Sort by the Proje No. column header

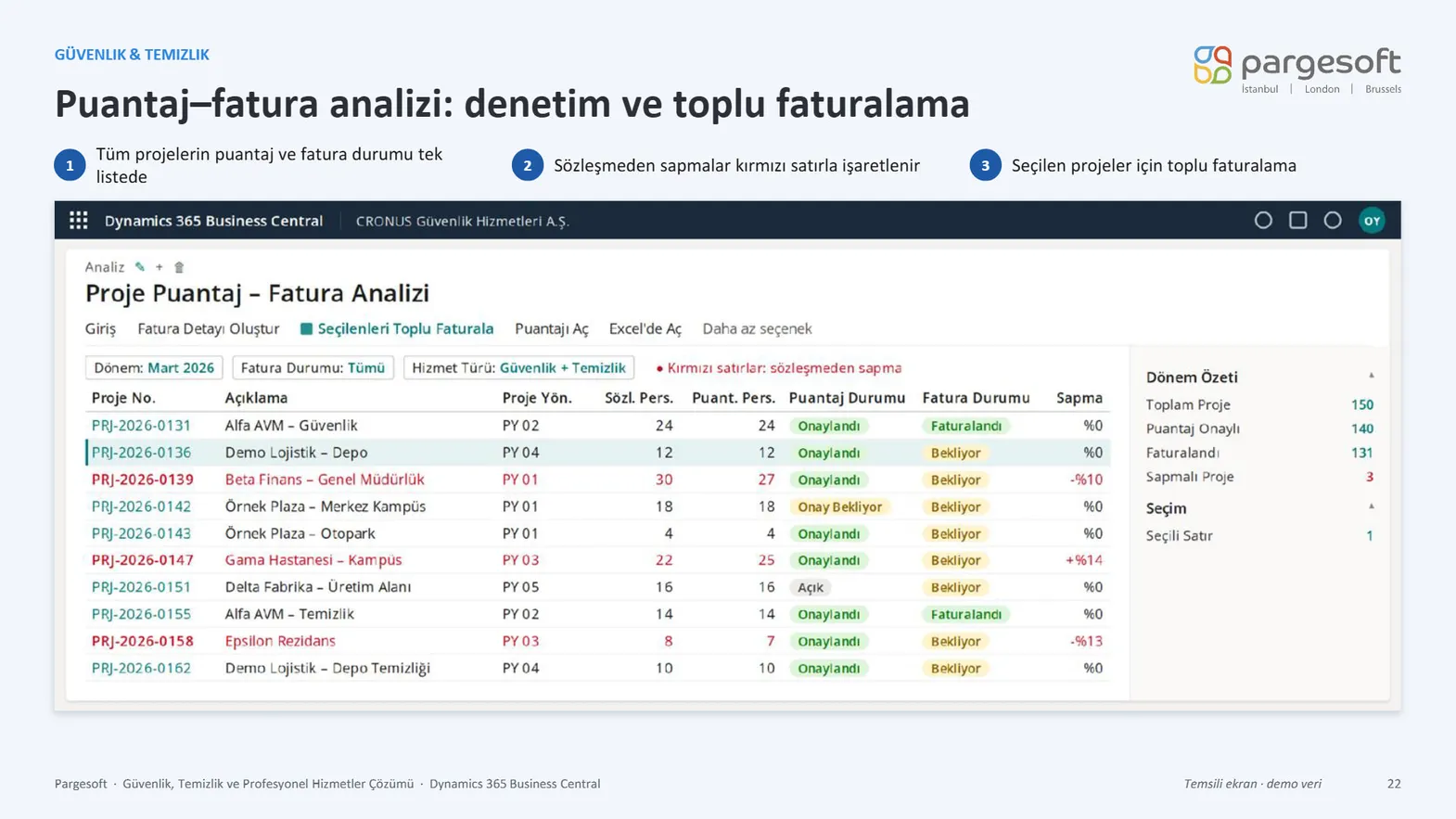pos(123,398)
